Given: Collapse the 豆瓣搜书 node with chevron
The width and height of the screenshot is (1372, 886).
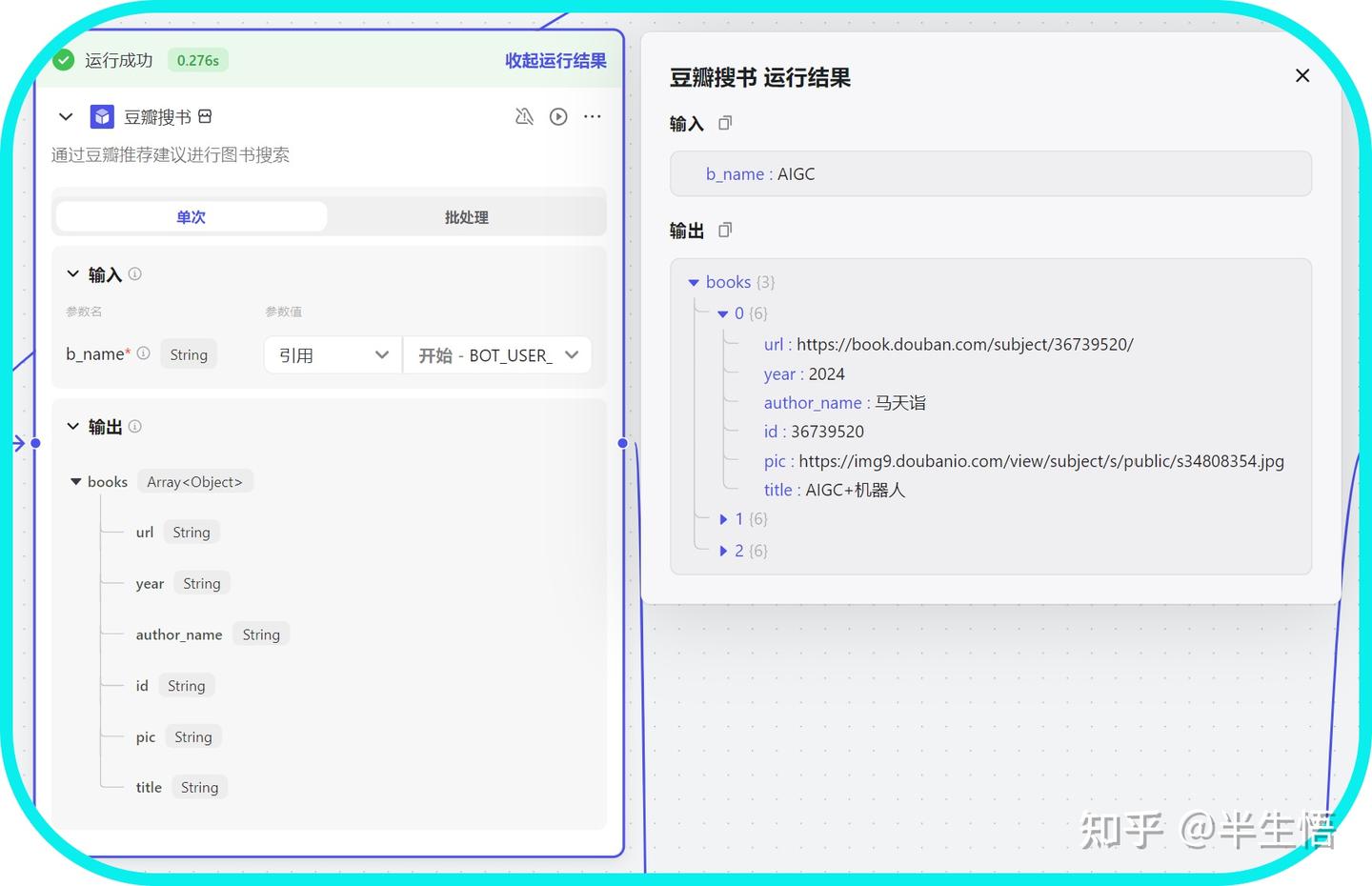Looking at the screenshot, I should point(66,116).
